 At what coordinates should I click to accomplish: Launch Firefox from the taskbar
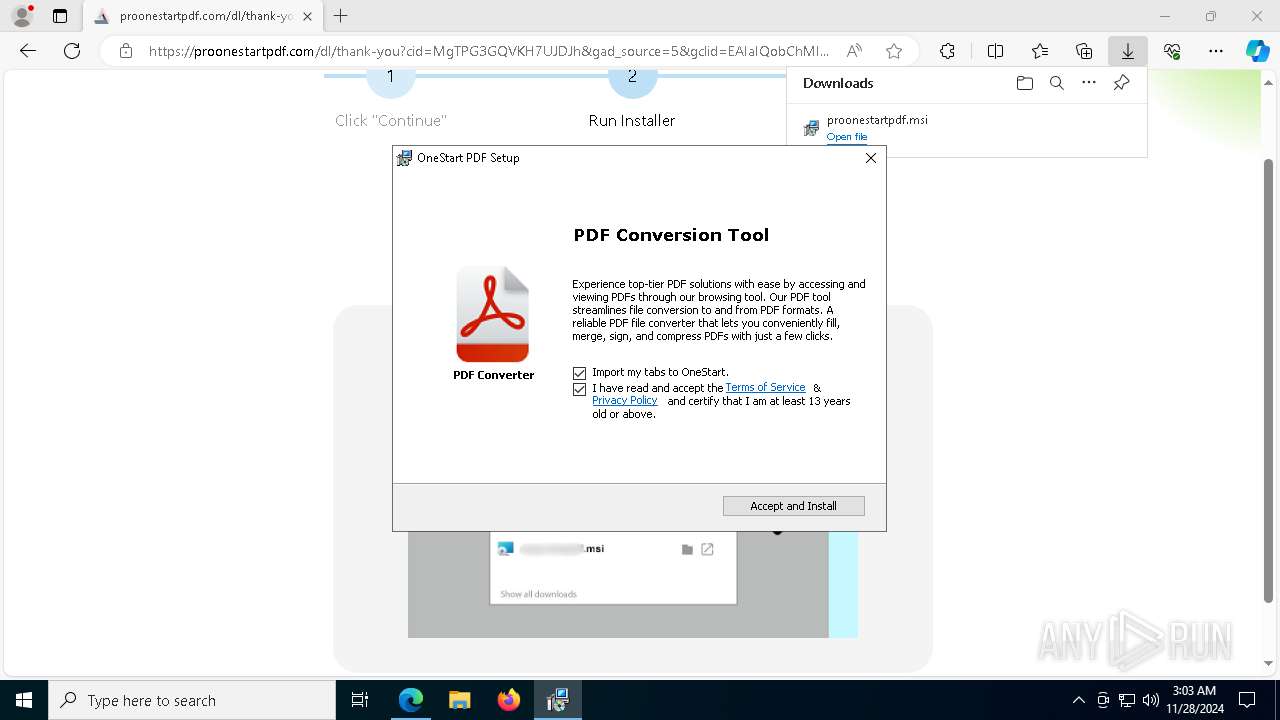tap(509, 700)
